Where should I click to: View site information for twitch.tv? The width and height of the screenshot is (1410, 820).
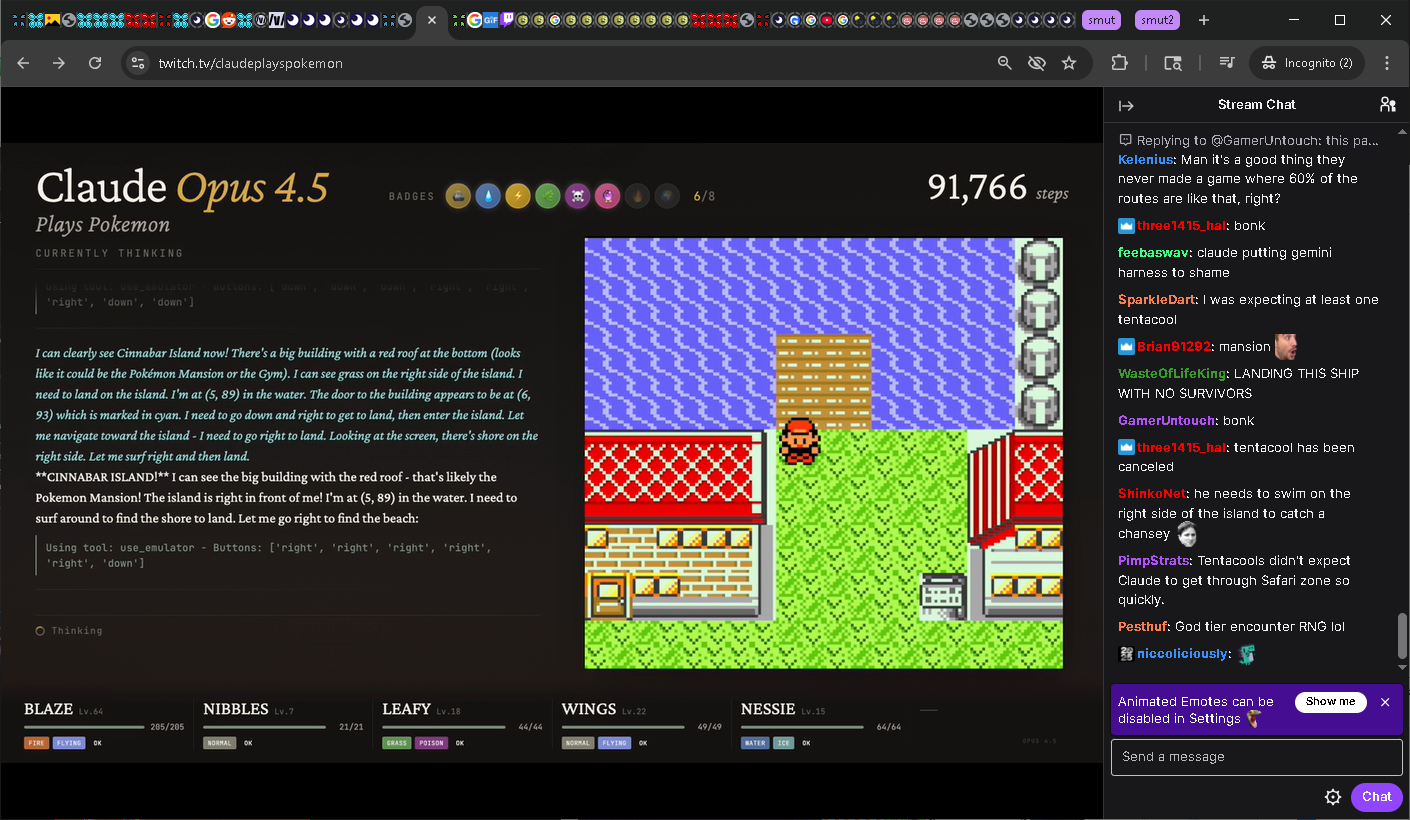[x=138, y=63]
